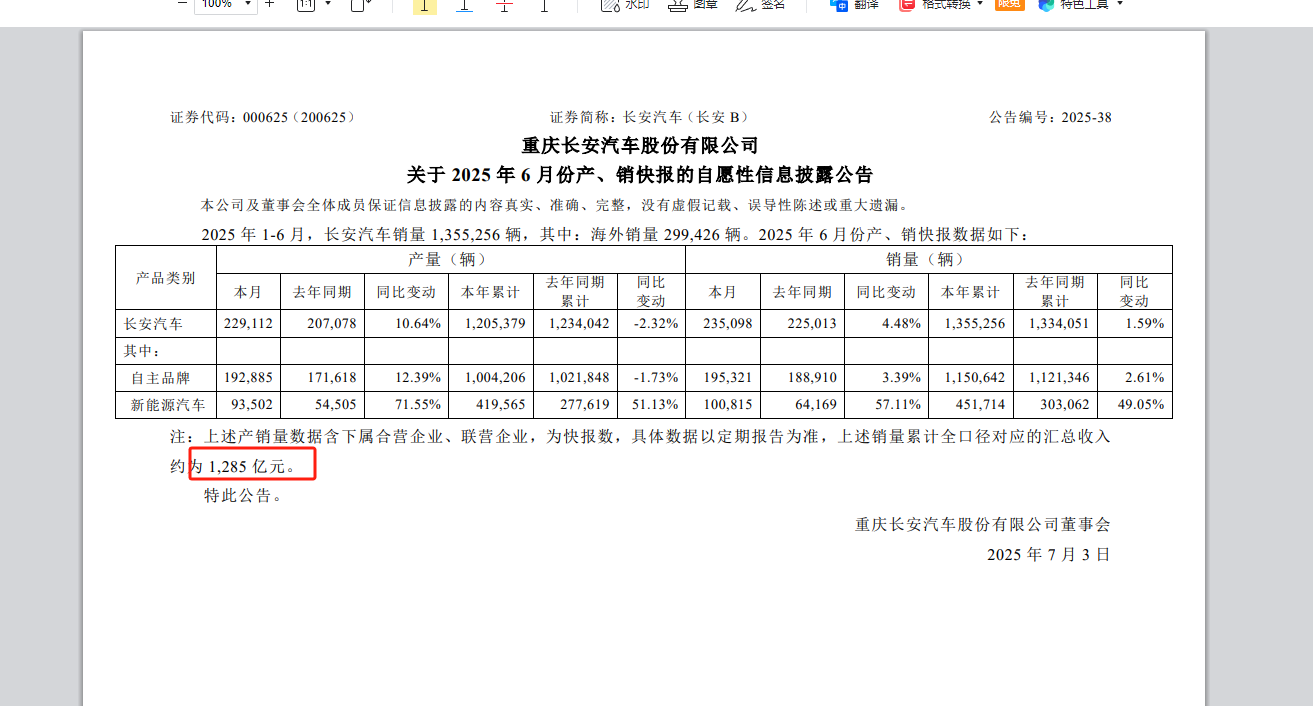The width and height of the screenshot is (1313, 706).
Task: Click the cell value 229,112
Action: [x=248, y=324]
